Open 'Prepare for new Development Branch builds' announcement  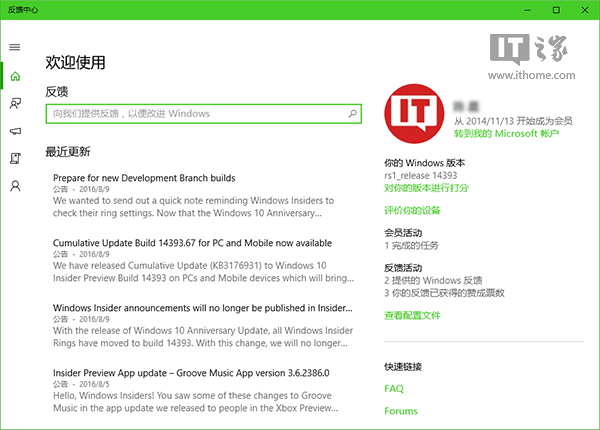click(x=144, y=178)
